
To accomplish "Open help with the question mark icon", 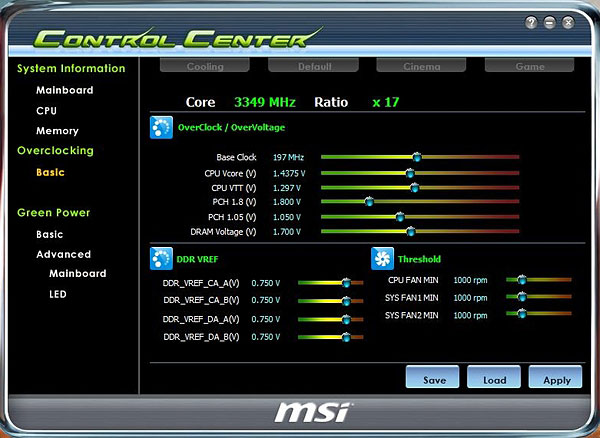I will pos(531,23).
